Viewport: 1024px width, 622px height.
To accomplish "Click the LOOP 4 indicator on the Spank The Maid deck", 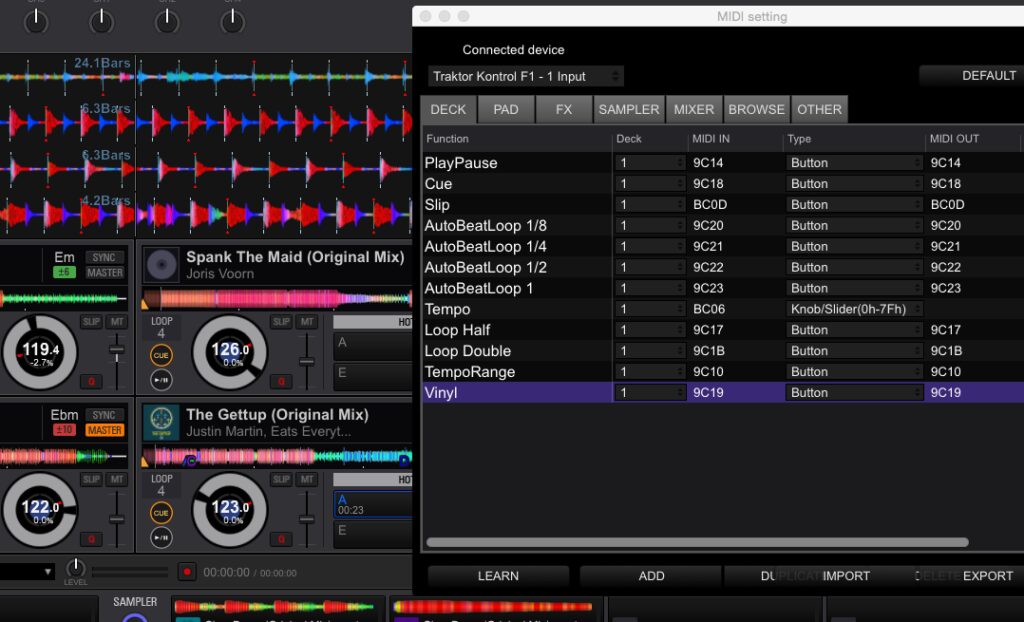I will click(161, 328).
